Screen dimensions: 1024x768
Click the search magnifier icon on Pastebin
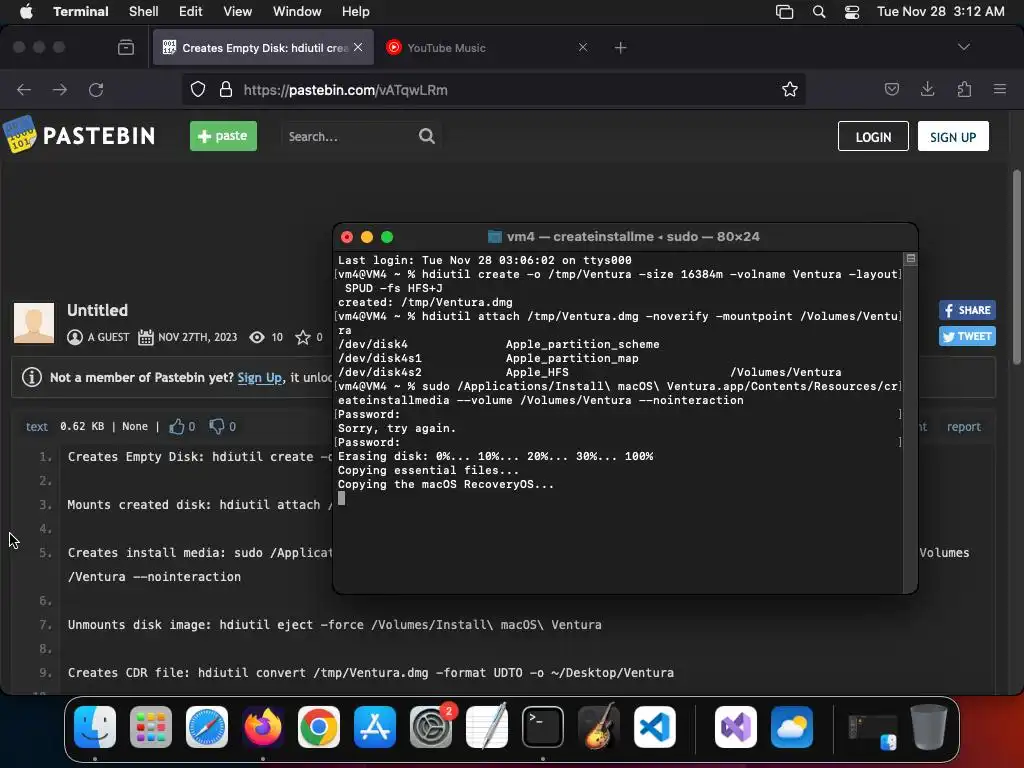pyautogui.click(x=427, y=136)
